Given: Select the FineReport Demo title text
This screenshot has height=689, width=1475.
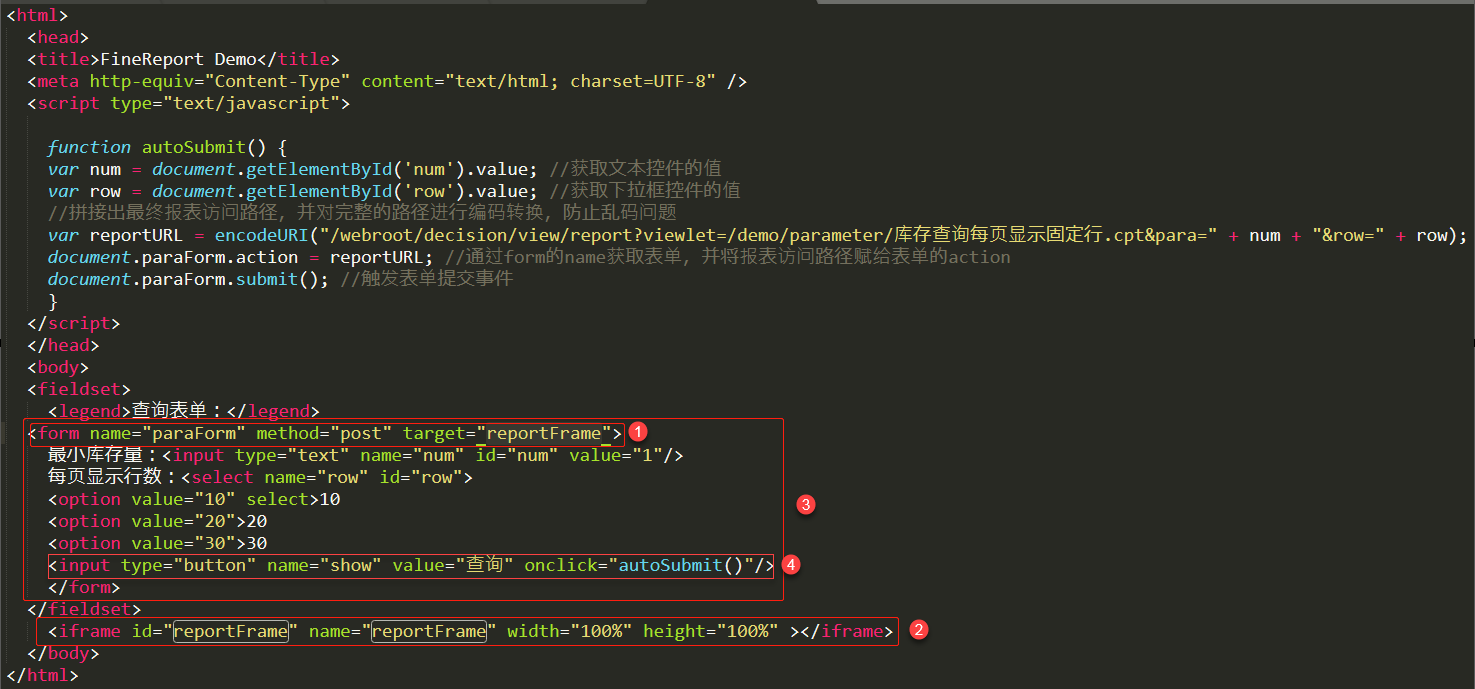Looking at the screenshot, I should click(x=177, y=59).
